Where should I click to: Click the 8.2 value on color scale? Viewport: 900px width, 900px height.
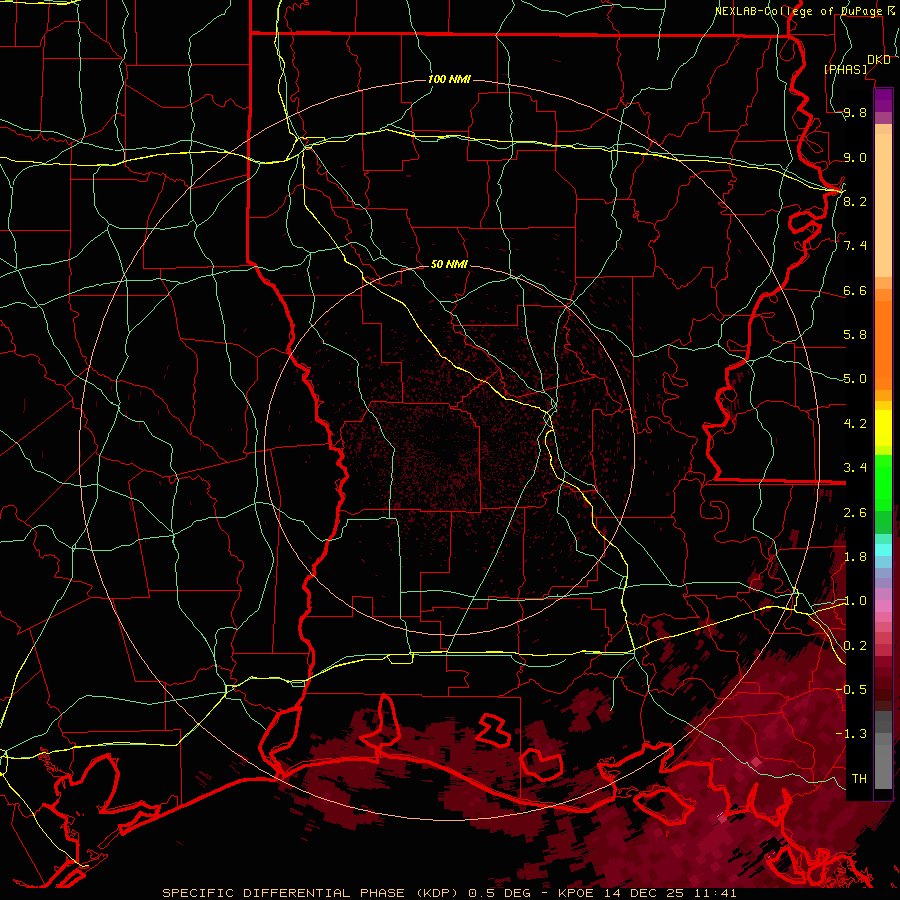[x=855, y=201]
